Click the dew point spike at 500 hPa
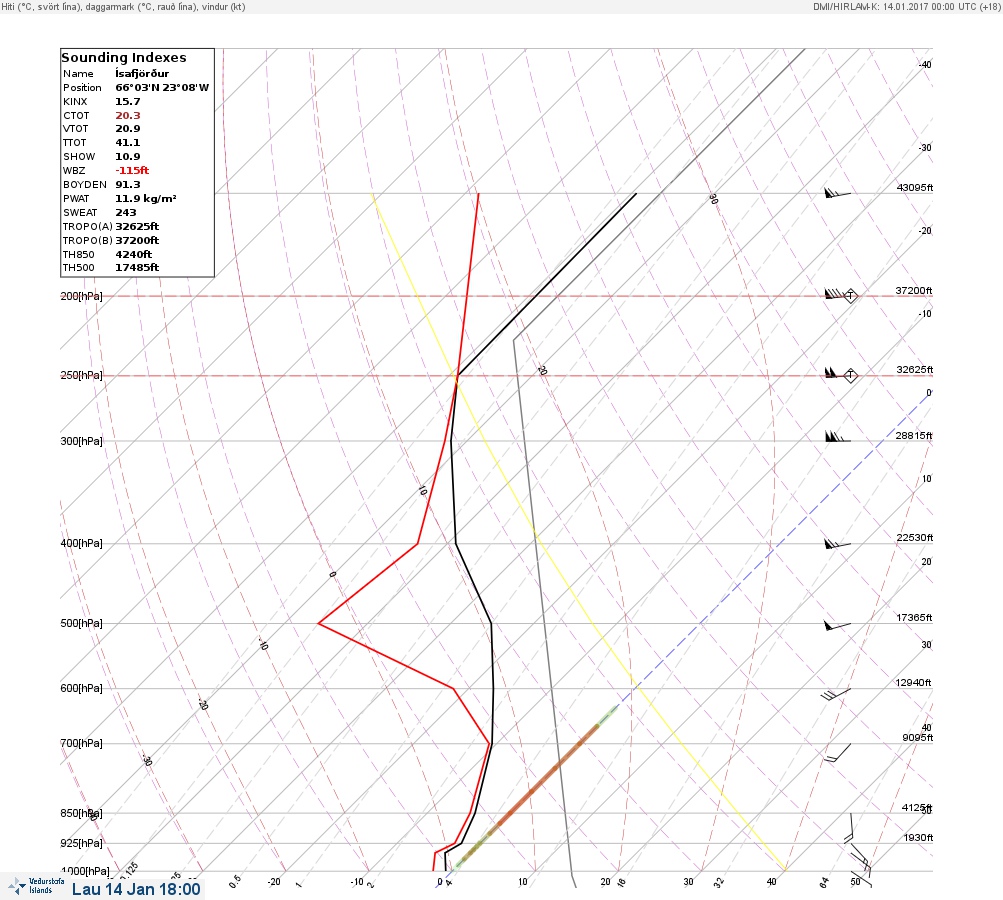Viewport: 1003px width, 900px height. (x=319, y=623)
